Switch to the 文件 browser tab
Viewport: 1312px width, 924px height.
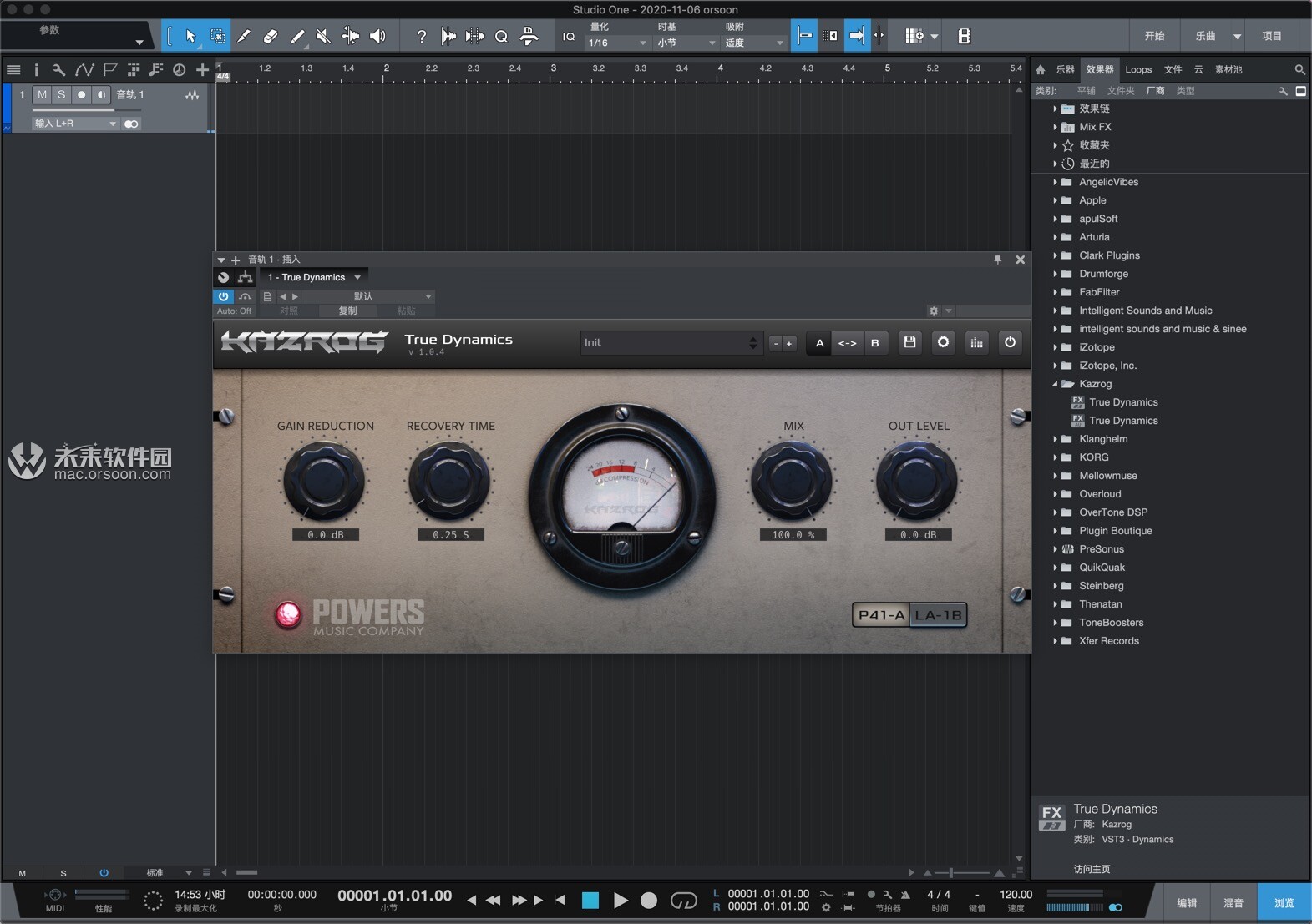(1173, 70)
